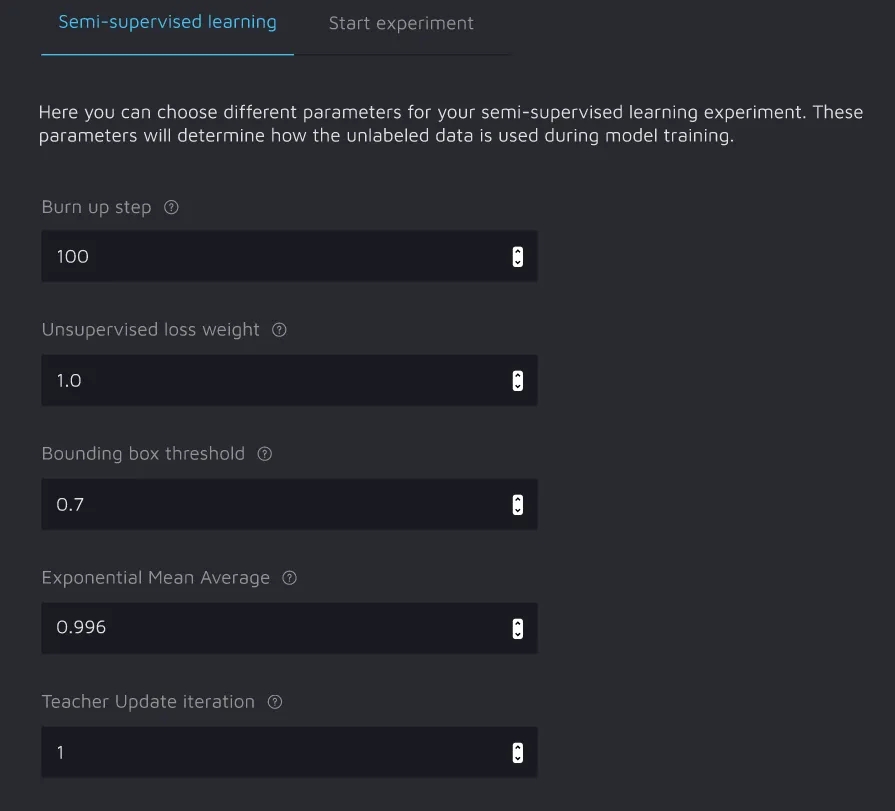Click the Burn up step input field
Viewport: 895px width, 811px height.
click(x=270, y=257)
